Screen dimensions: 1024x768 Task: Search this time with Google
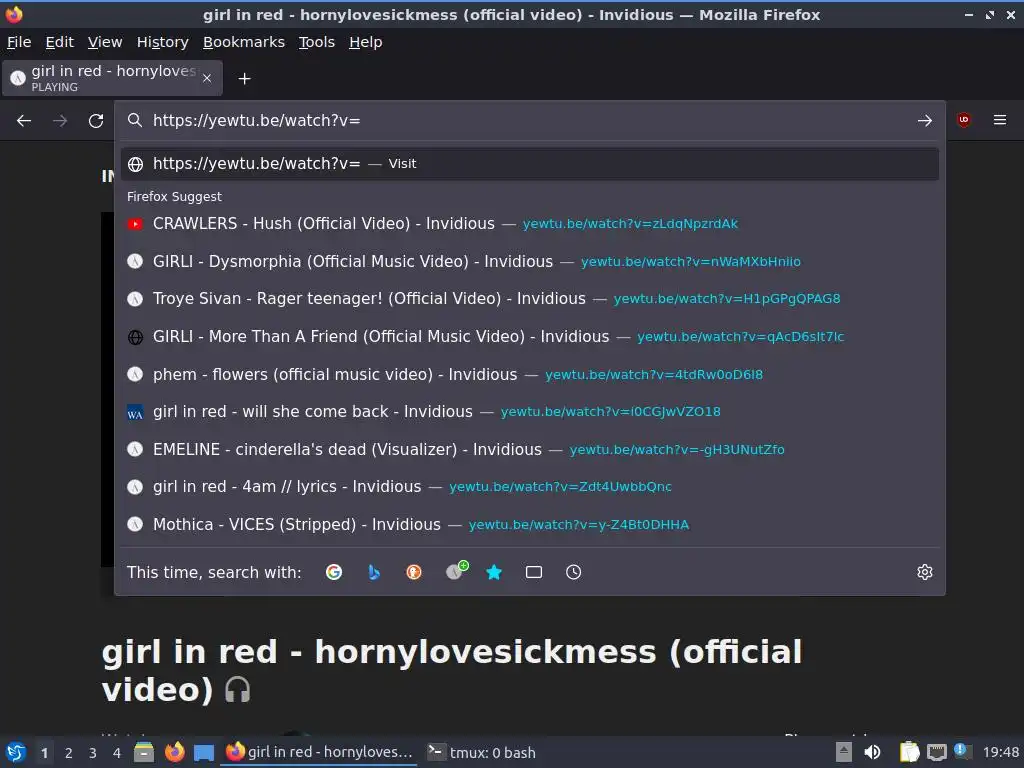click(x=334, y=572)
